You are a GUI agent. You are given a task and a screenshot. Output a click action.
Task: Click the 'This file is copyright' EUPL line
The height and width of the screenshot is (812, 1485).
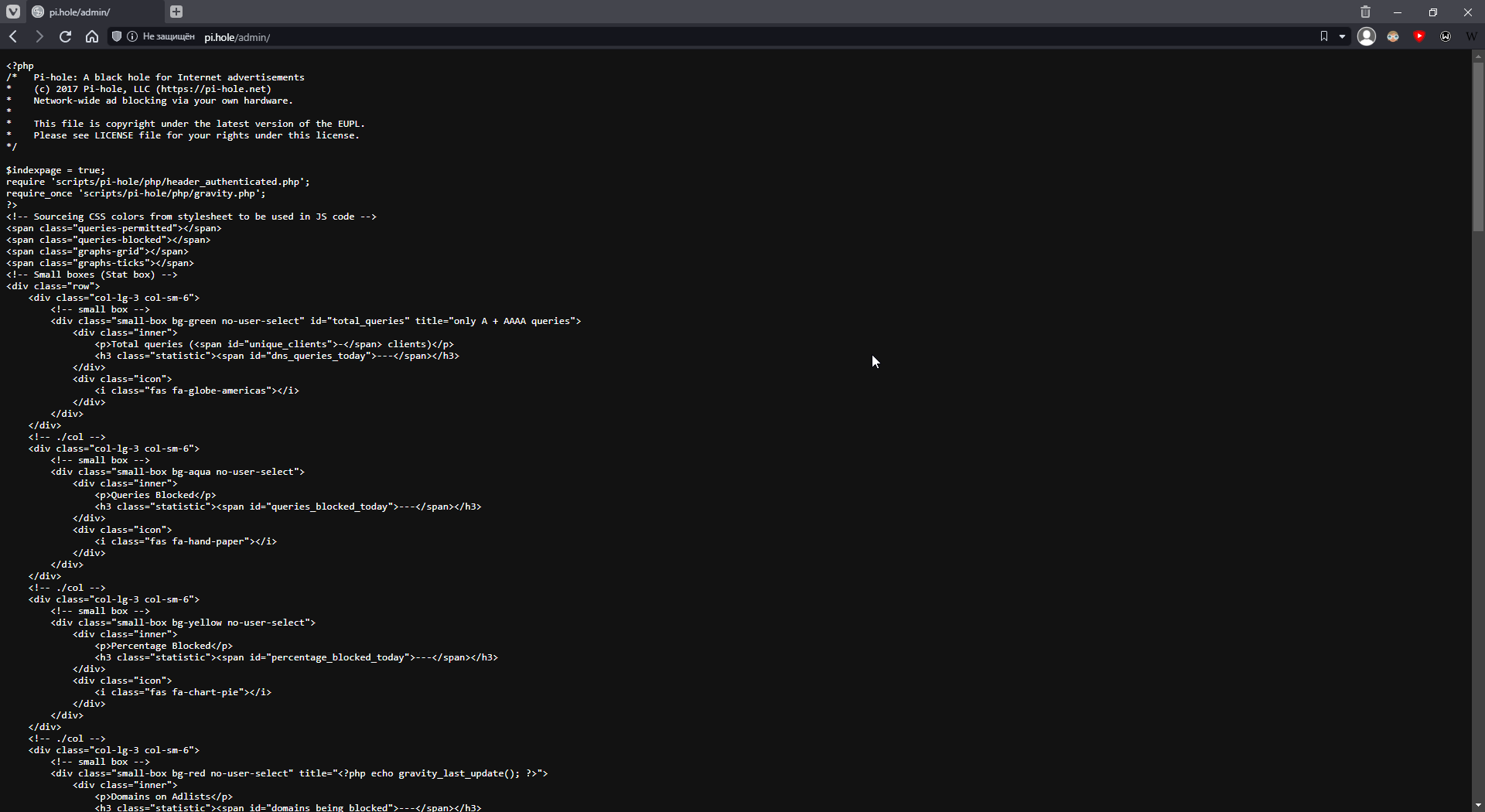[x=199, y=124]
